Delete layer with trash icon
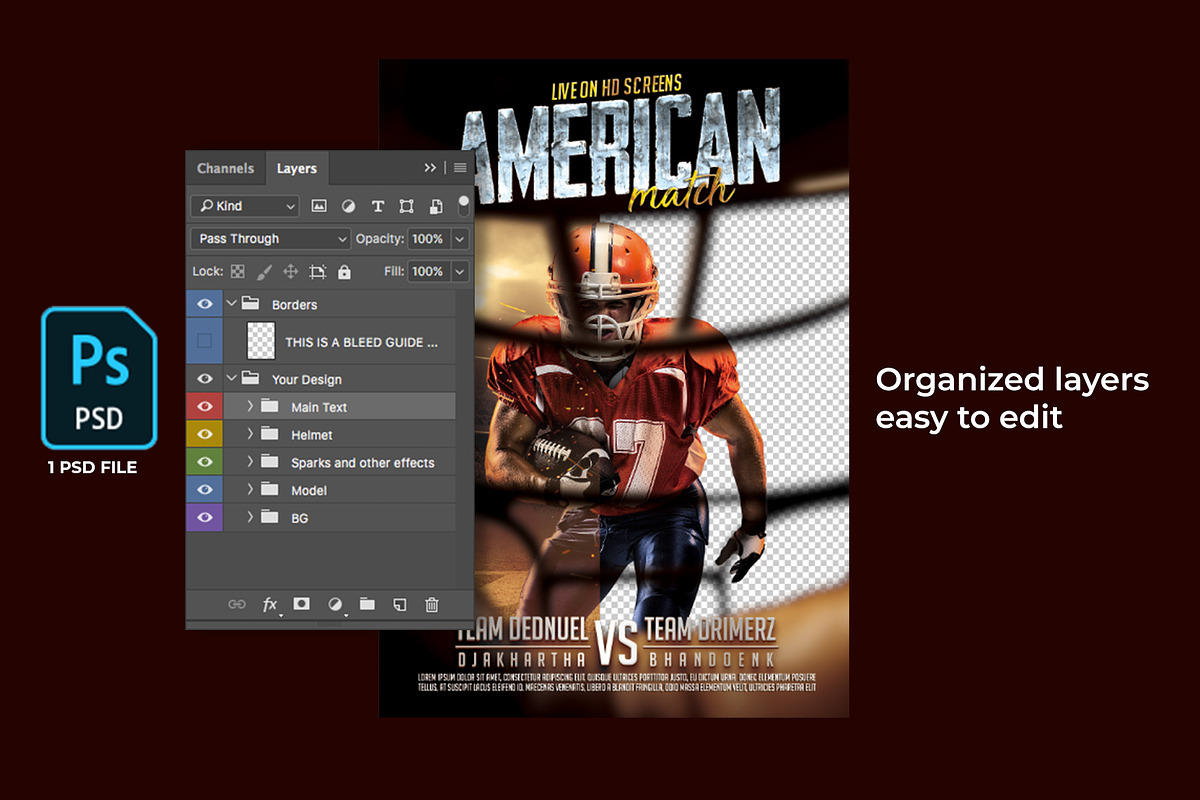 coord(432,604)
